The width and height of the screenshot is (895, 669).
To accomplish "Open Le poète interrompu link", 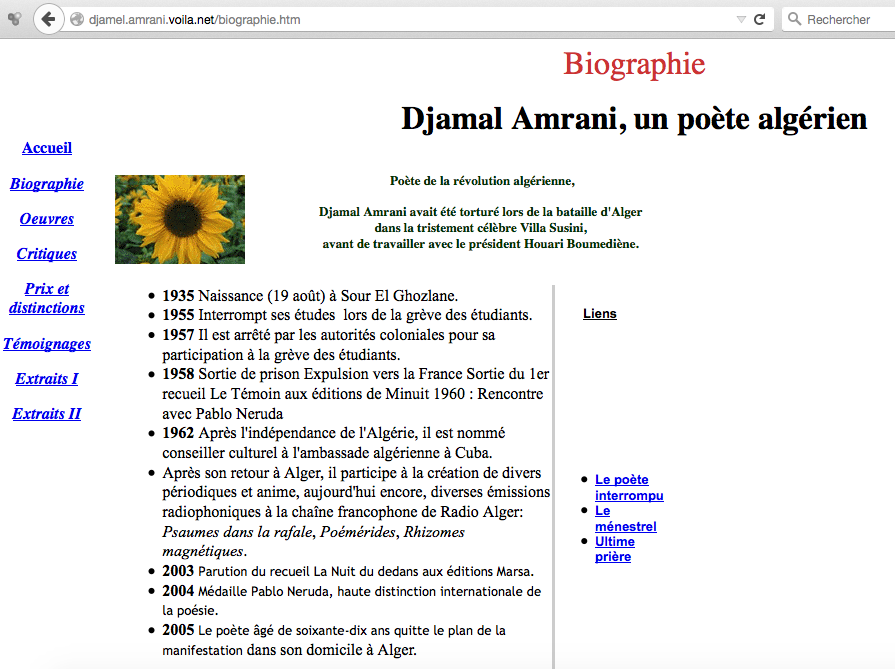I will coord(629,487).
